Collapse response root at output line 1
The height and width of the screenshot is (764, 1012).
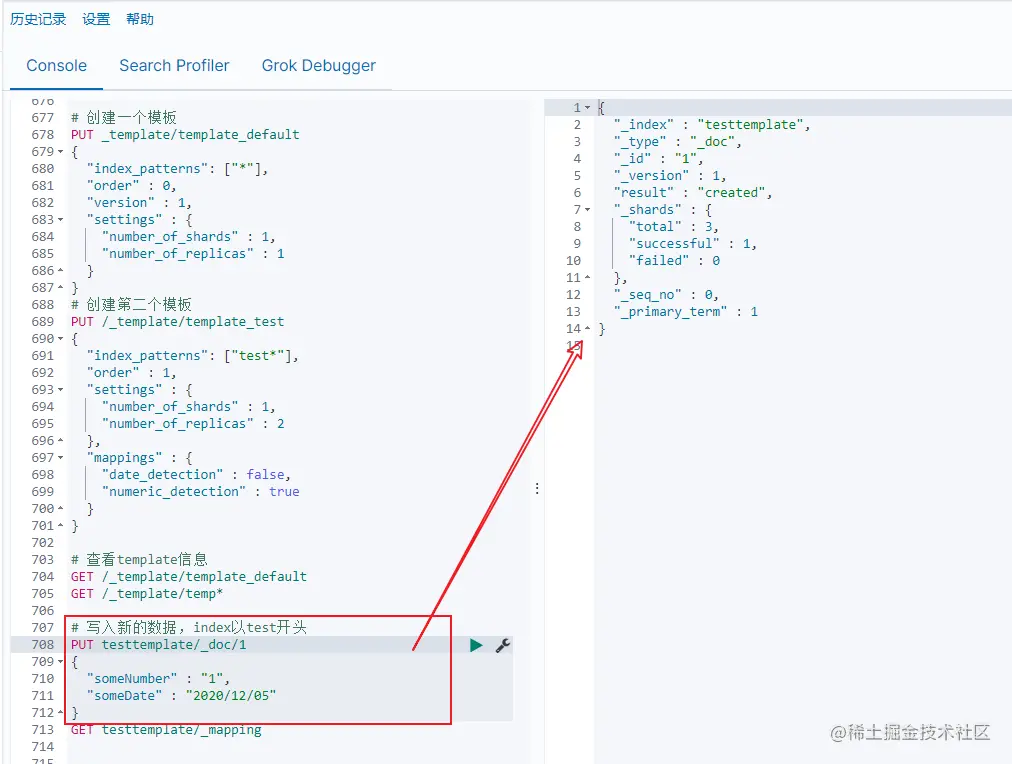pos(587,108)
